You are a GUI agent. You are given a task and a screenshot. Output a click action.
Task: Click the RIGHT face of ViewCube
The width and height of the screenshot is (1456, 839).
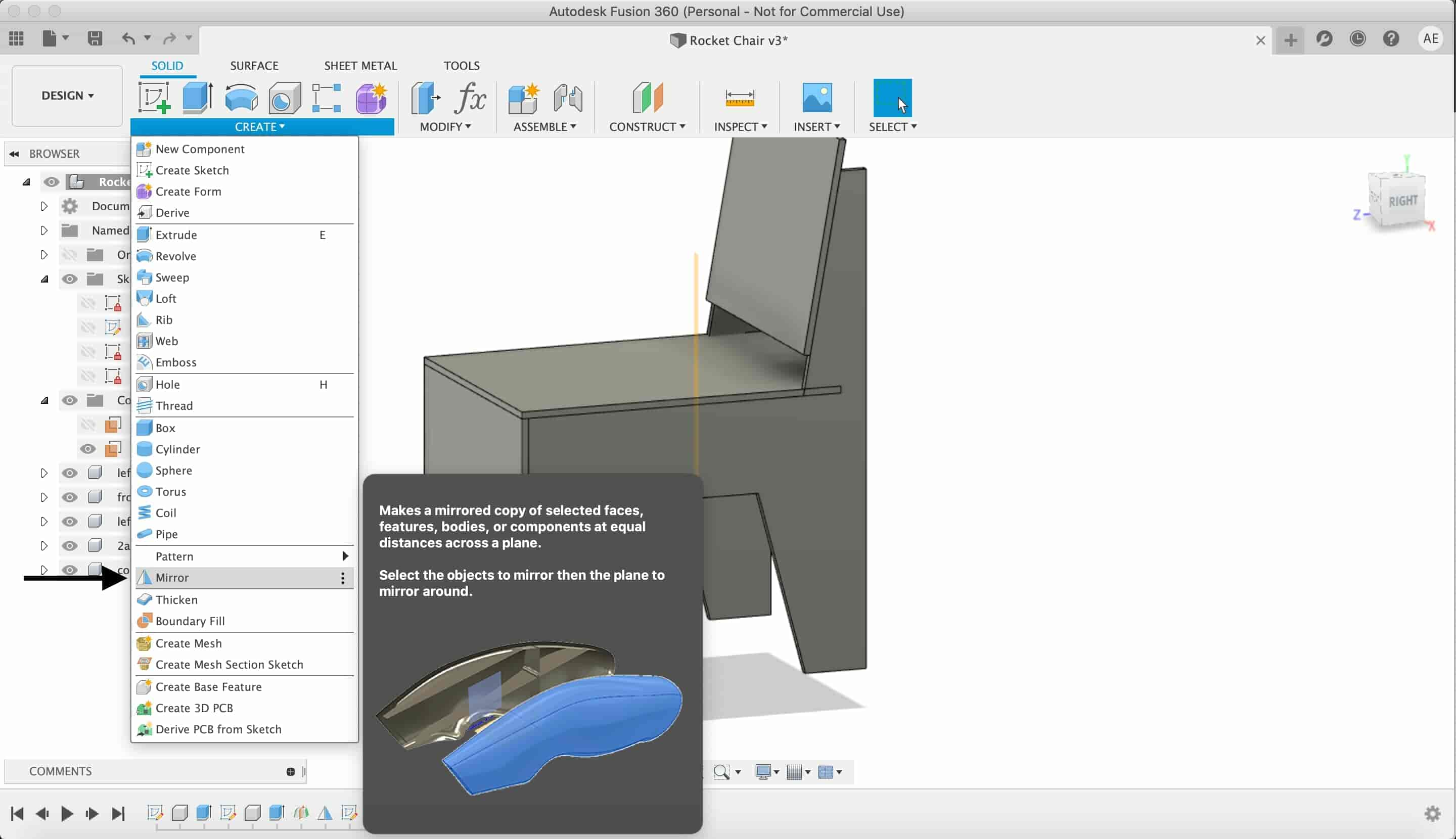(1402, 201)
